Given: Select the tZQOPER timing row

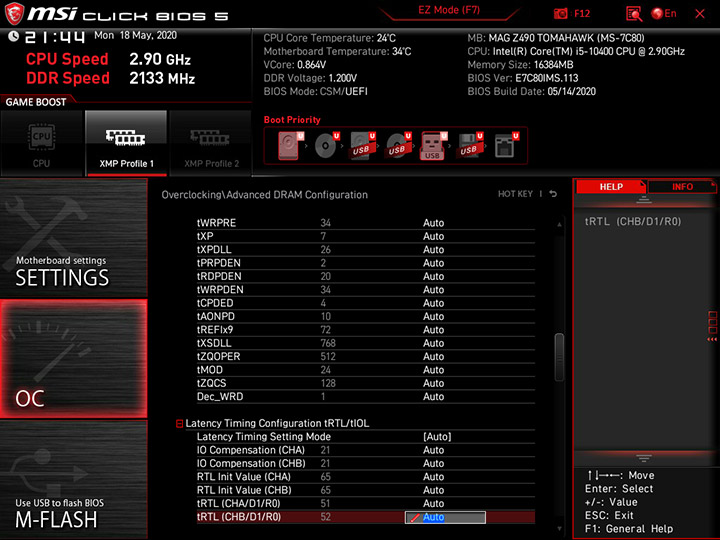Looking at the screenshot, I should click(366, 356).
